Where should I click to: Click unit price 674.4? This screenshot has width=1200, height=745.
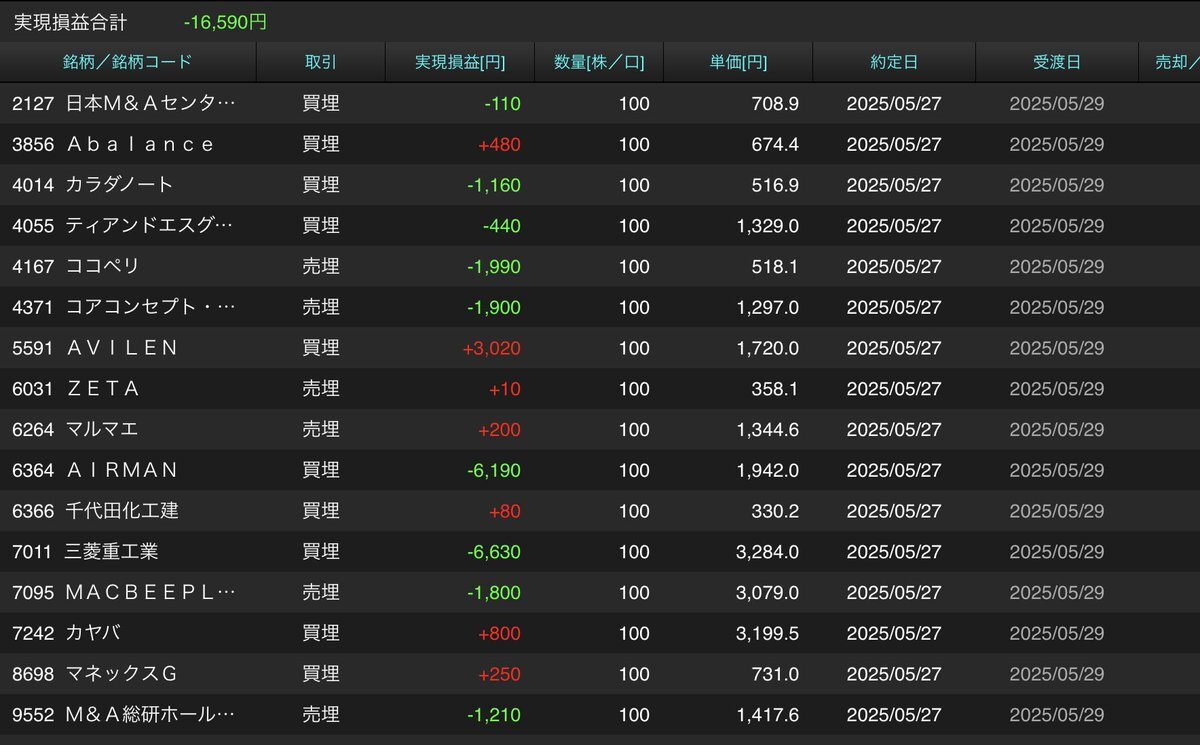[775, 144]
